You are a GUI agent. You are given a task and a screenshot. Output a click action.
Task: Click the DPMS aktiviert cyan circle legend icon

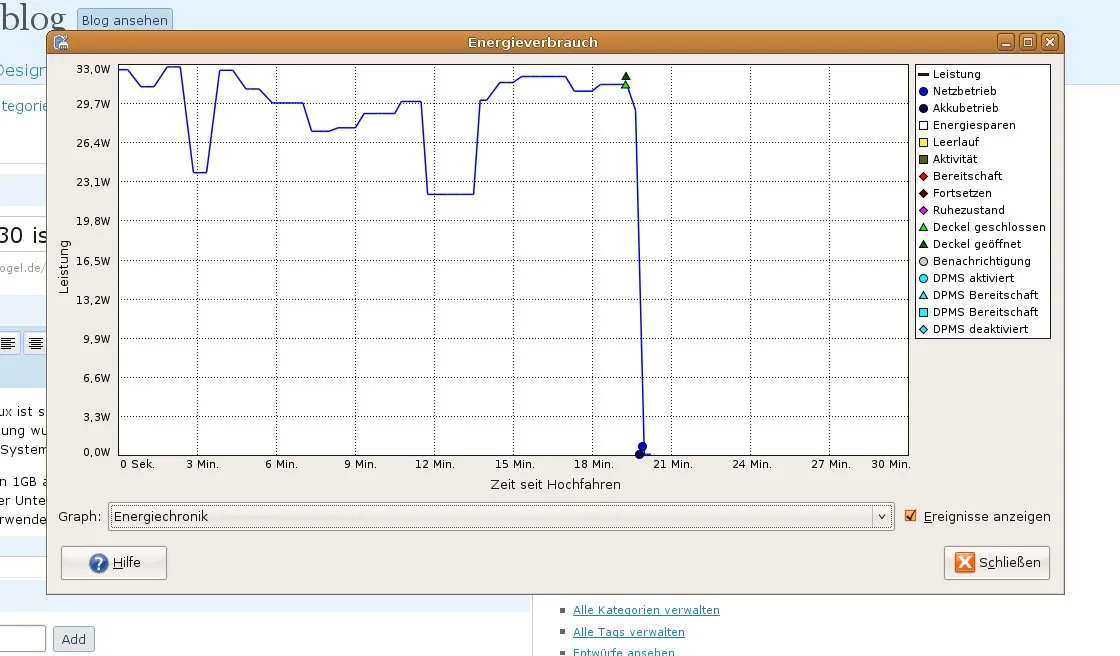924,278
